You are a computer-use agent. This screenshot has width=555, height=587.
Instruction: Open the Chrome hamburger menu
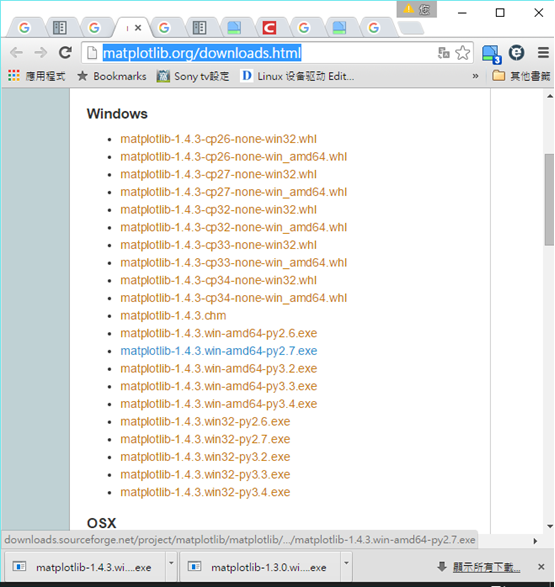click(x=543, y=53)
